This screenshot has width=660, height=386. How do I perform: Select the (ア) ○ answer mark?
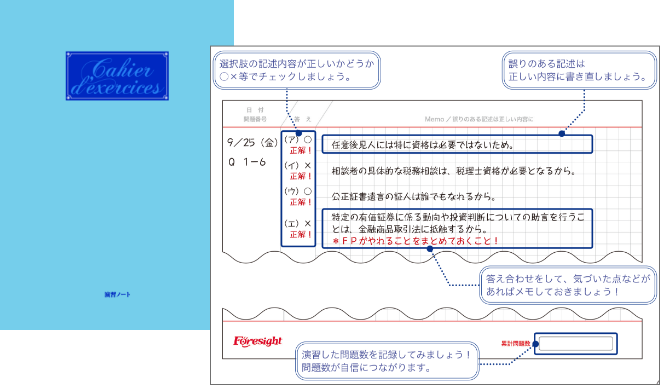(298, 139)
